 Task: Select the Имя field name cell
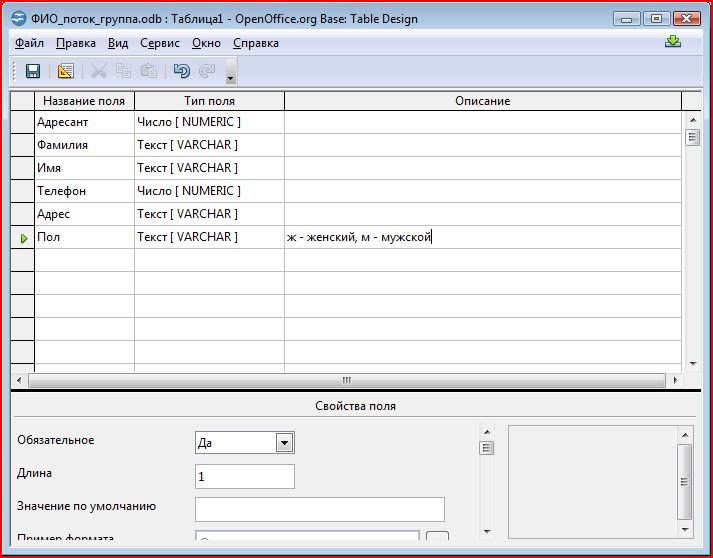click(85, 168)
